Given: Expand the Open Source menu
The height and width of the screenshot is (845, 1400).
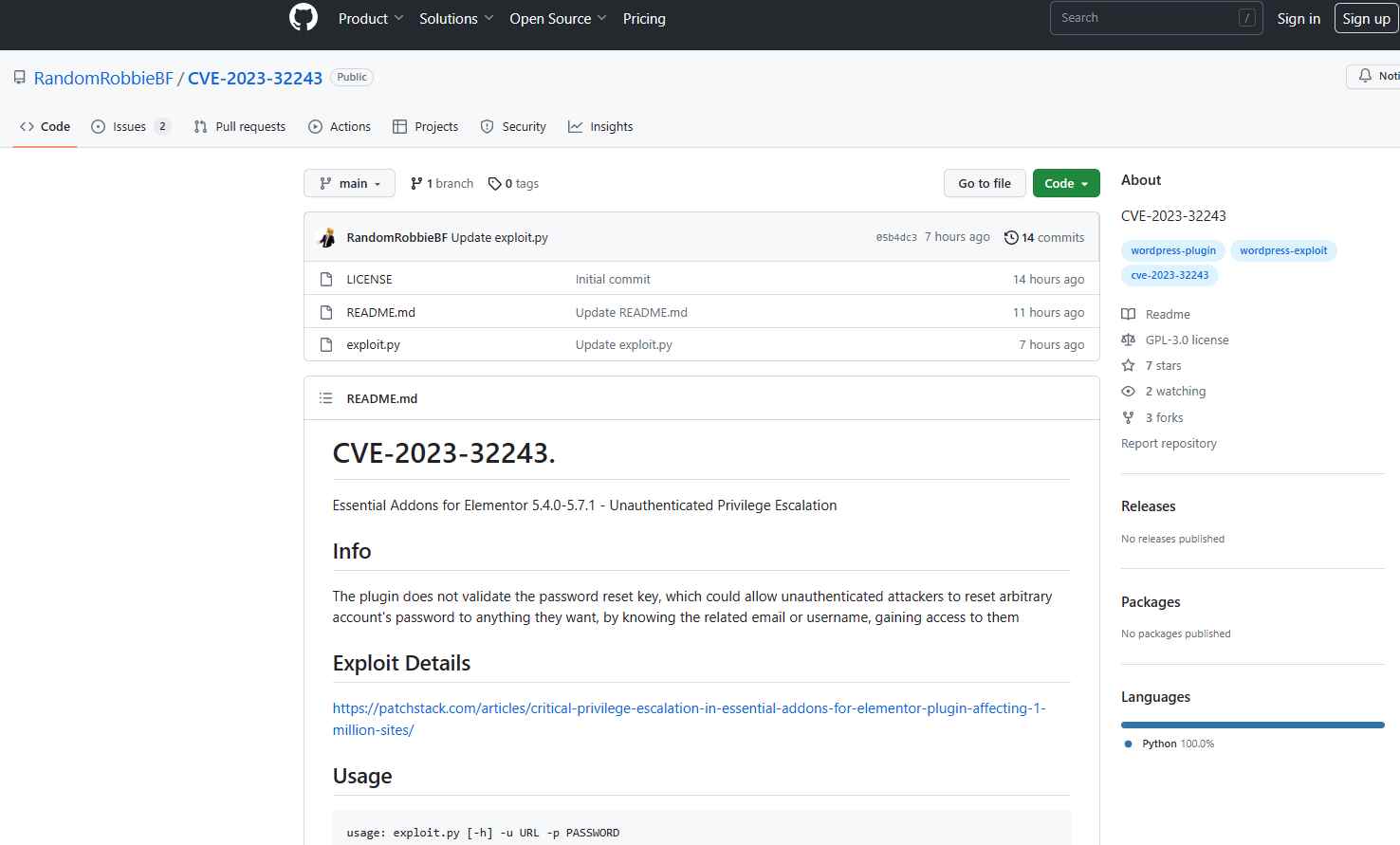Looking at the screenshot, I should [x=558, y=18].
